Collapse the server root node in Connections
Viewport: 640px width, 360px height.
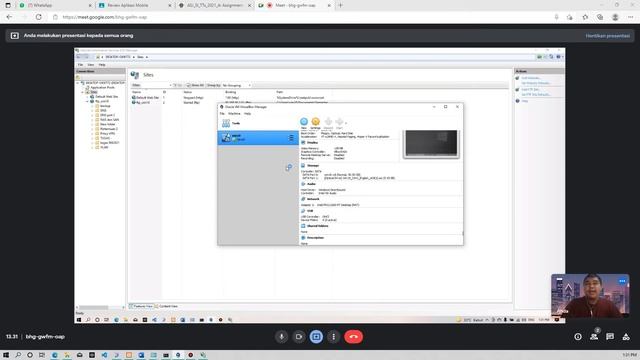coord(78,83)
